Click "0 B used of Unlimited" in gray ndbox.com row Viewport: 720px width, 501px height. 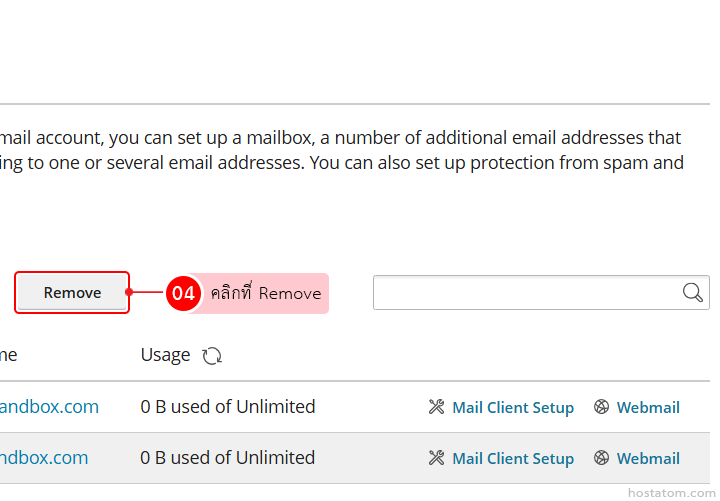point(228,458)
